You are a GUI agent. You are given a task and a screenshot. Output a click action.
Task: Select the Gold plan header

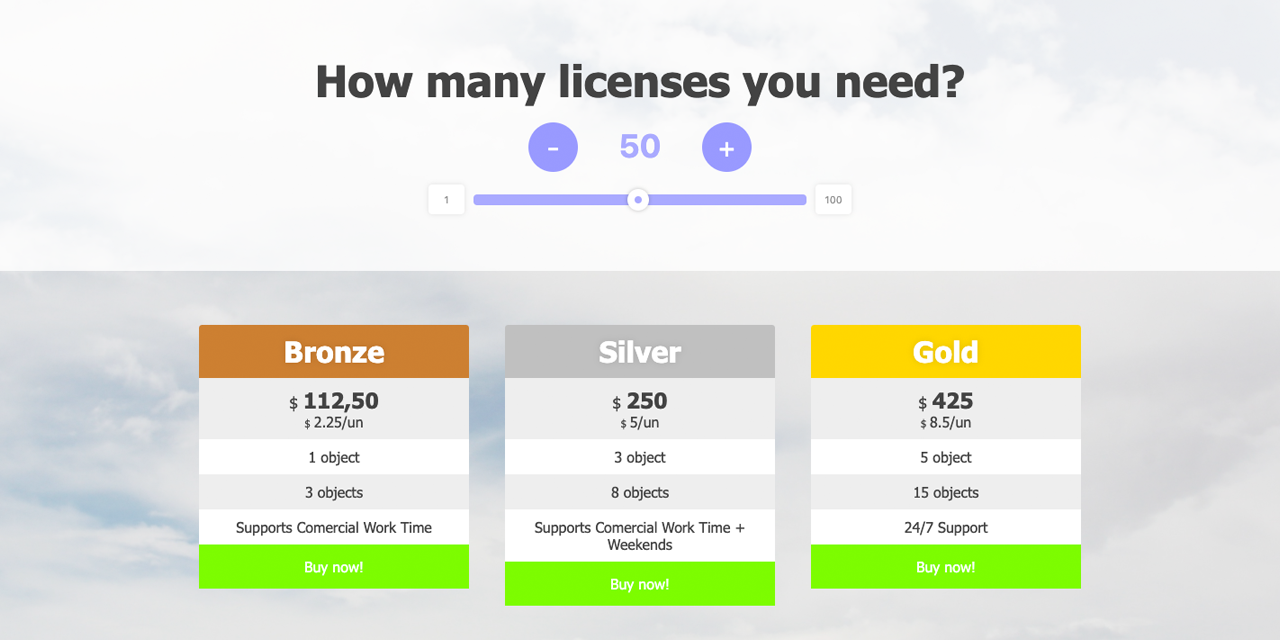pyautogui.click(x=946, y=351)
